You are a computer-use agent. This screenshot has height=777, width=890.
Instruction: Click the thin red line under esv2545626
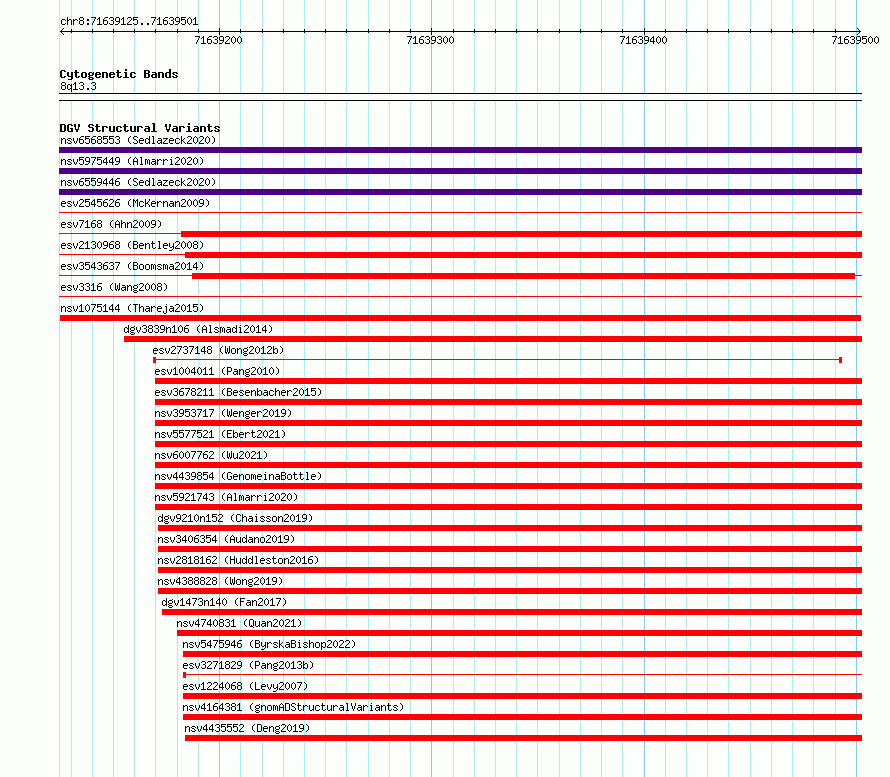pos(460,213)
